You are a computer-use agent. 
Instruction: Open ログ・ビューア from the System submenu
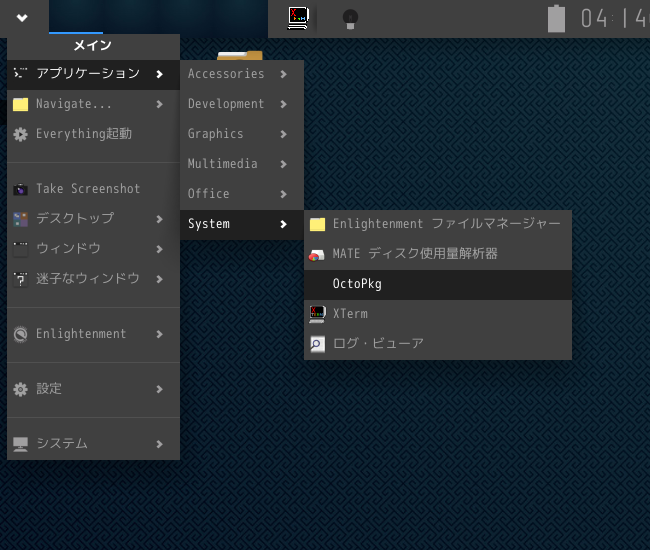[438, 344]
